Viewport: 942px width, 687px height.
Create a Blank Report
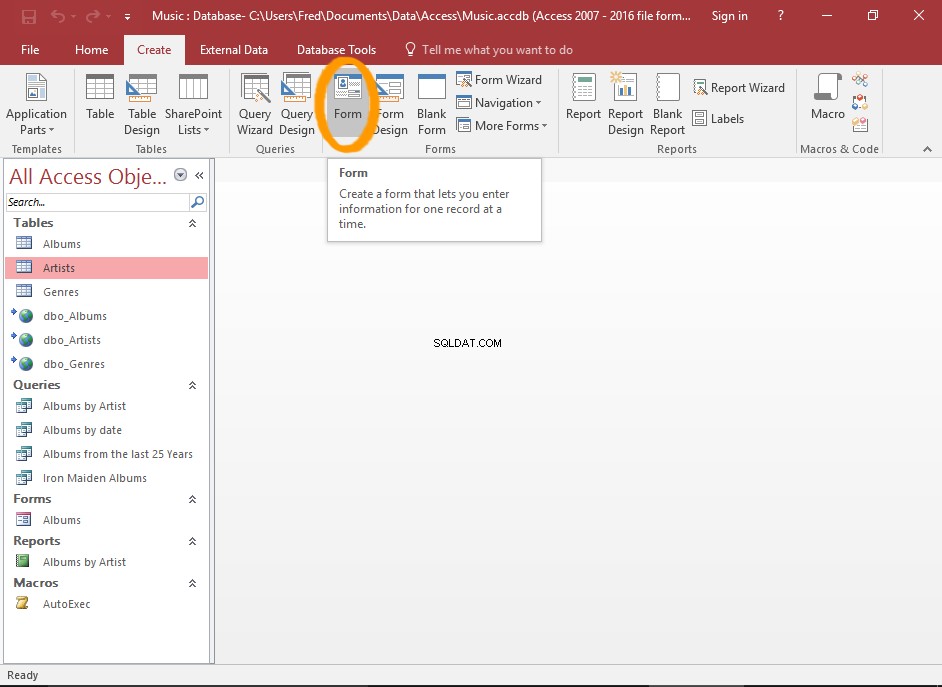tap(667, 104)
